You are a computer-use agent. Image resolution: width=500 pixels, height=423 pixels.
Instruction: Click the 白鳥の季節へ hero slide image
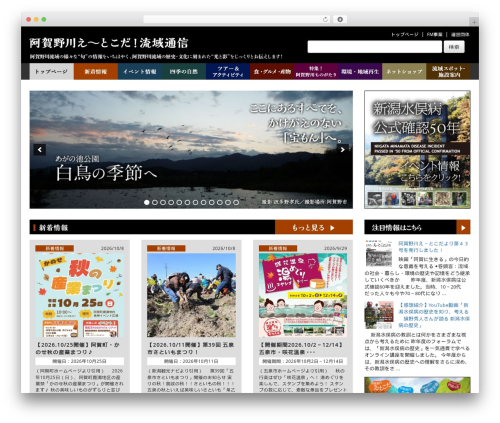(x=191, y=149)
